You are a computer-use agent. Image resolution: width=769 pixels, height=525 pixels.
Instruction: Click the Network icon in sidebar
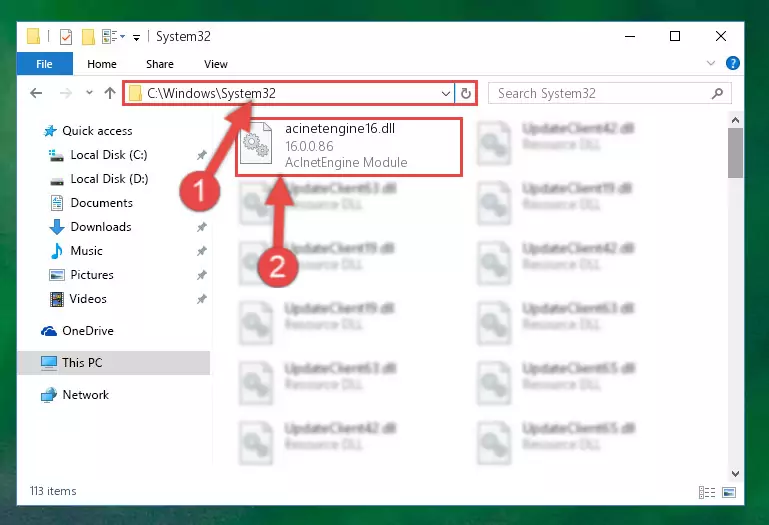(x=49, y=395)
